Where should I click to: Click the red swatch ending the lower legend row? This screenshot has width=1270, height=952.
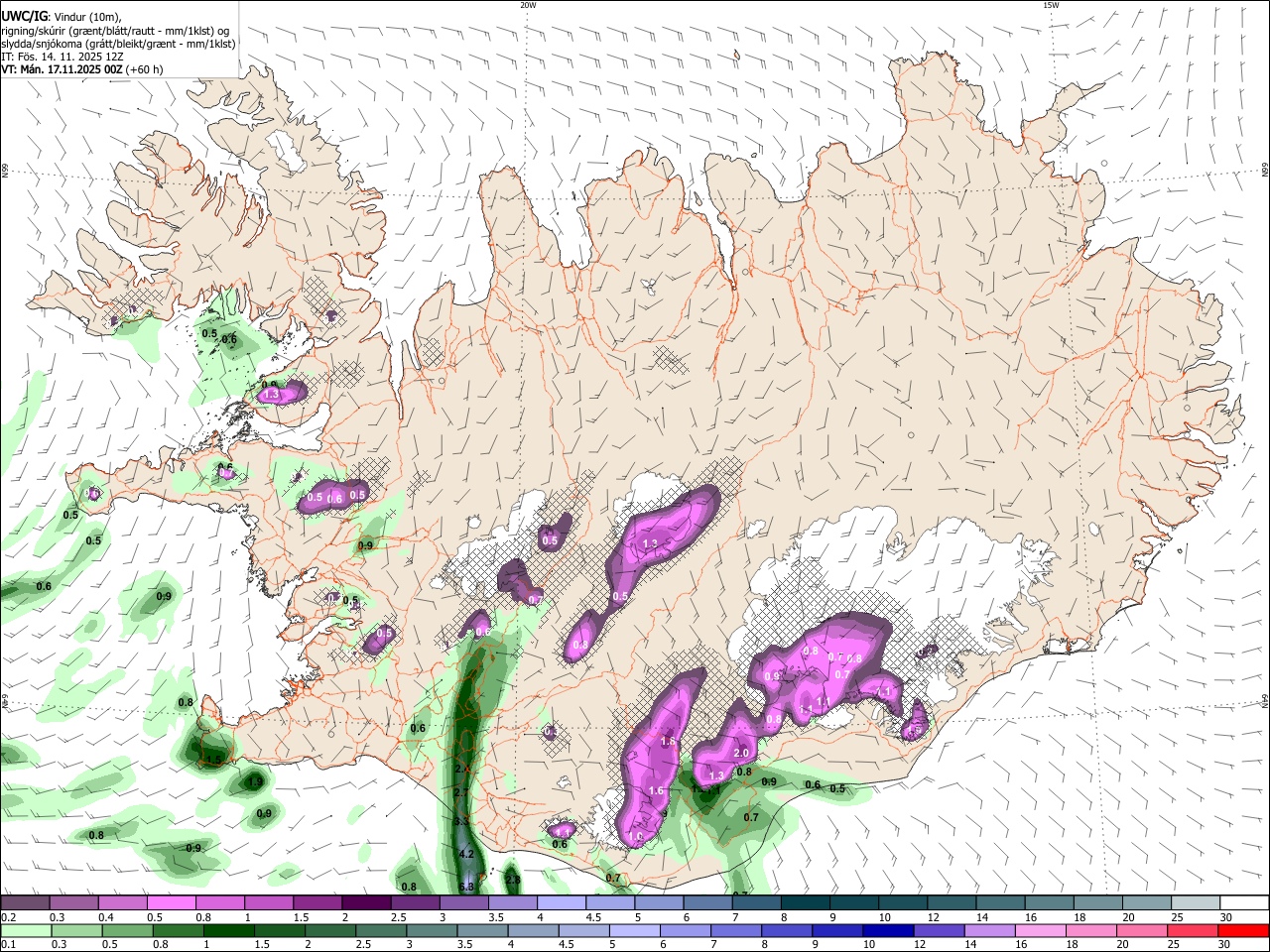pyautogui.click(x=1243, y=931)
